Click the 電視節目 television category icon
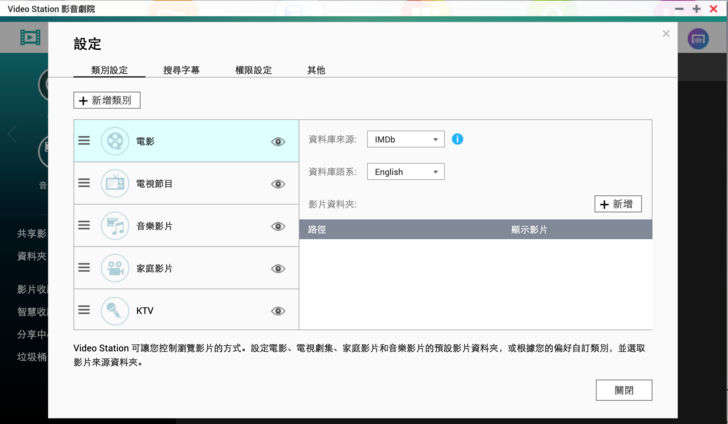Screen dimensions: 728x424 pos(115,183)
